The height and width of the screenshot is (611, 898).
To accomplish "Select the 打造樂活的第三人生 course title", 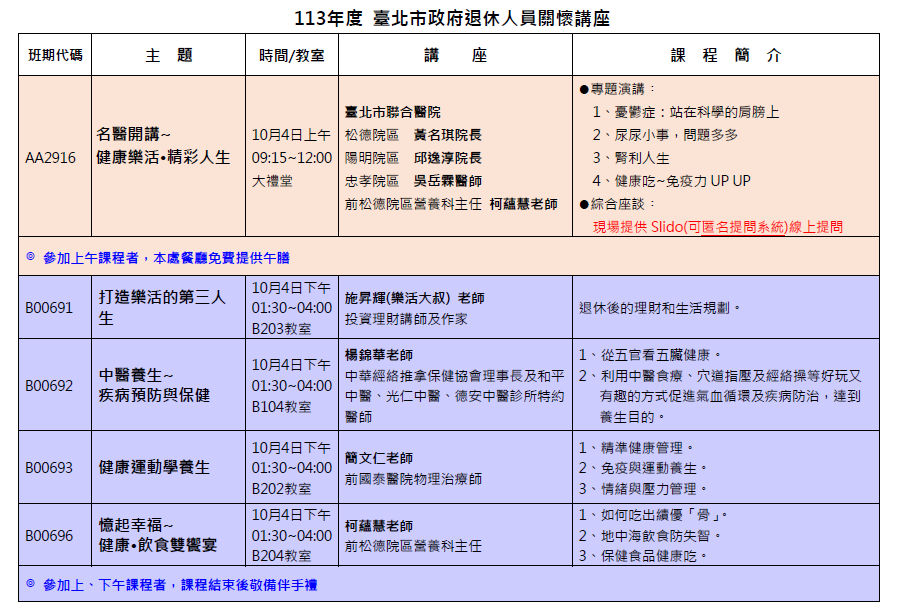I will pyautogui.click(x=163, y=308).
